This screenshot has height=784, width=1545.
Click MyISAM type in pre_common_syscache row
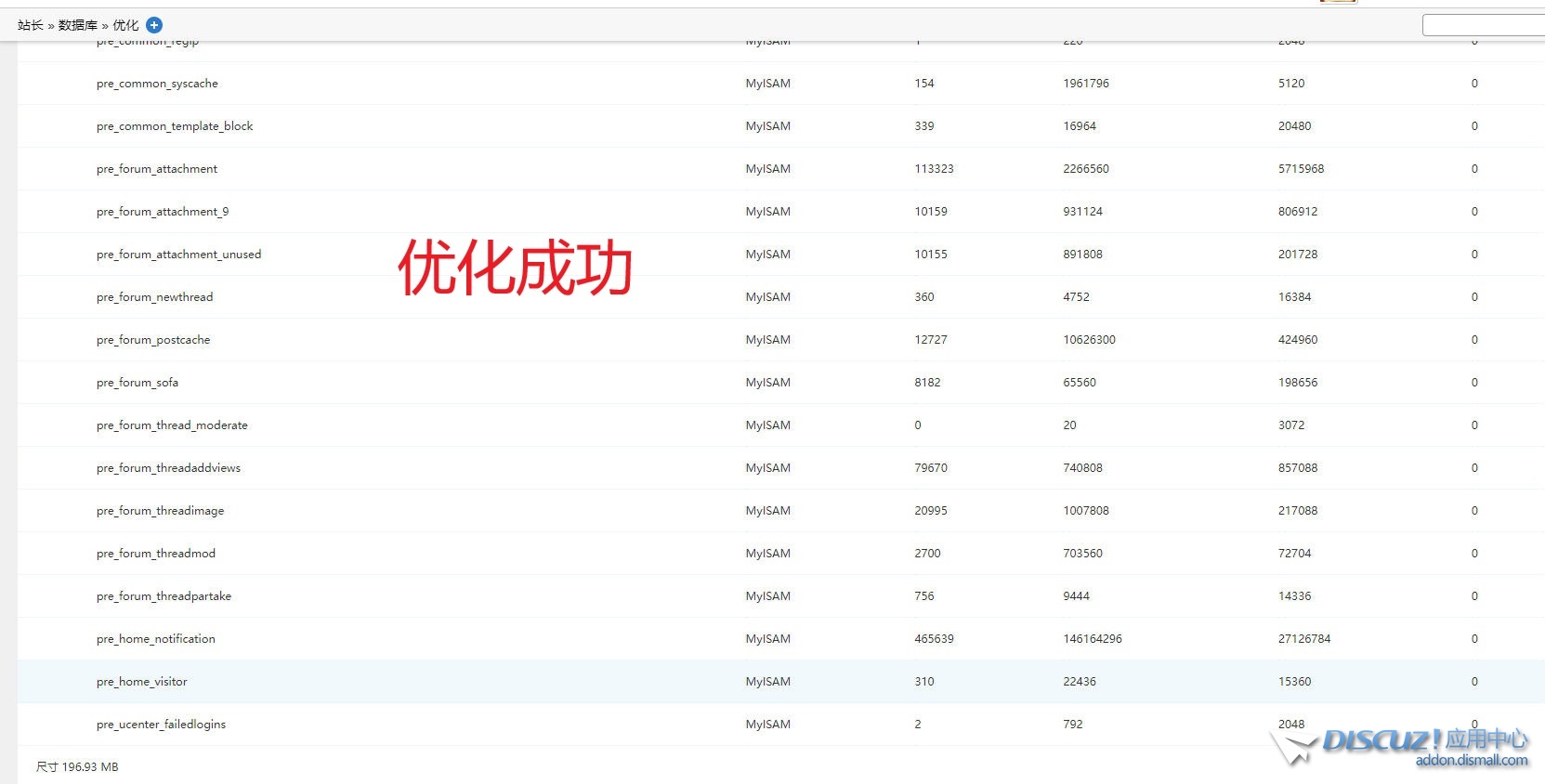click(x=768, y=84)
